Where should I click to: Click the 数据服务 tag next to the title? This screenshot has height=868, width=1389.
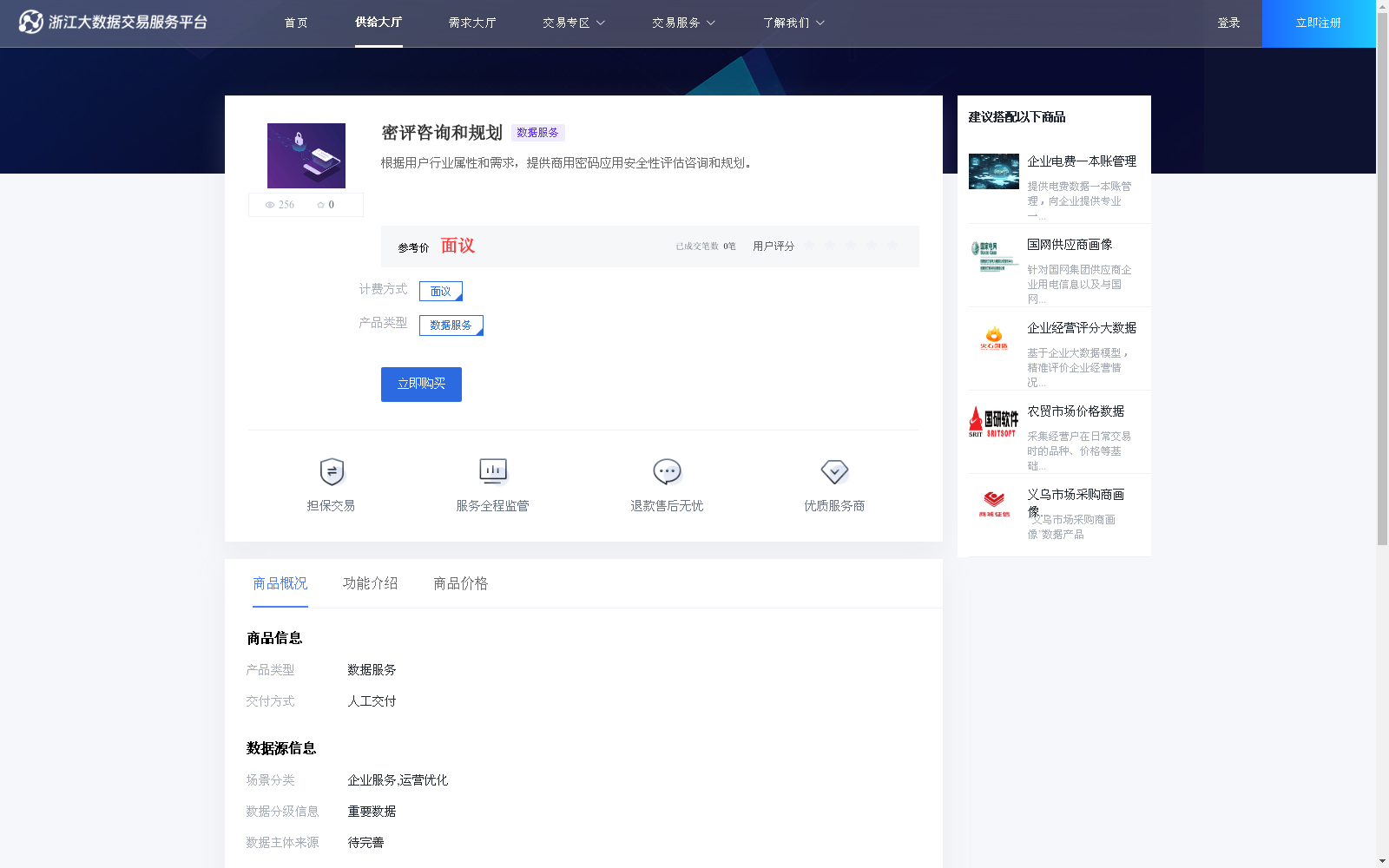pyautogui.click(x=537, y=133)
